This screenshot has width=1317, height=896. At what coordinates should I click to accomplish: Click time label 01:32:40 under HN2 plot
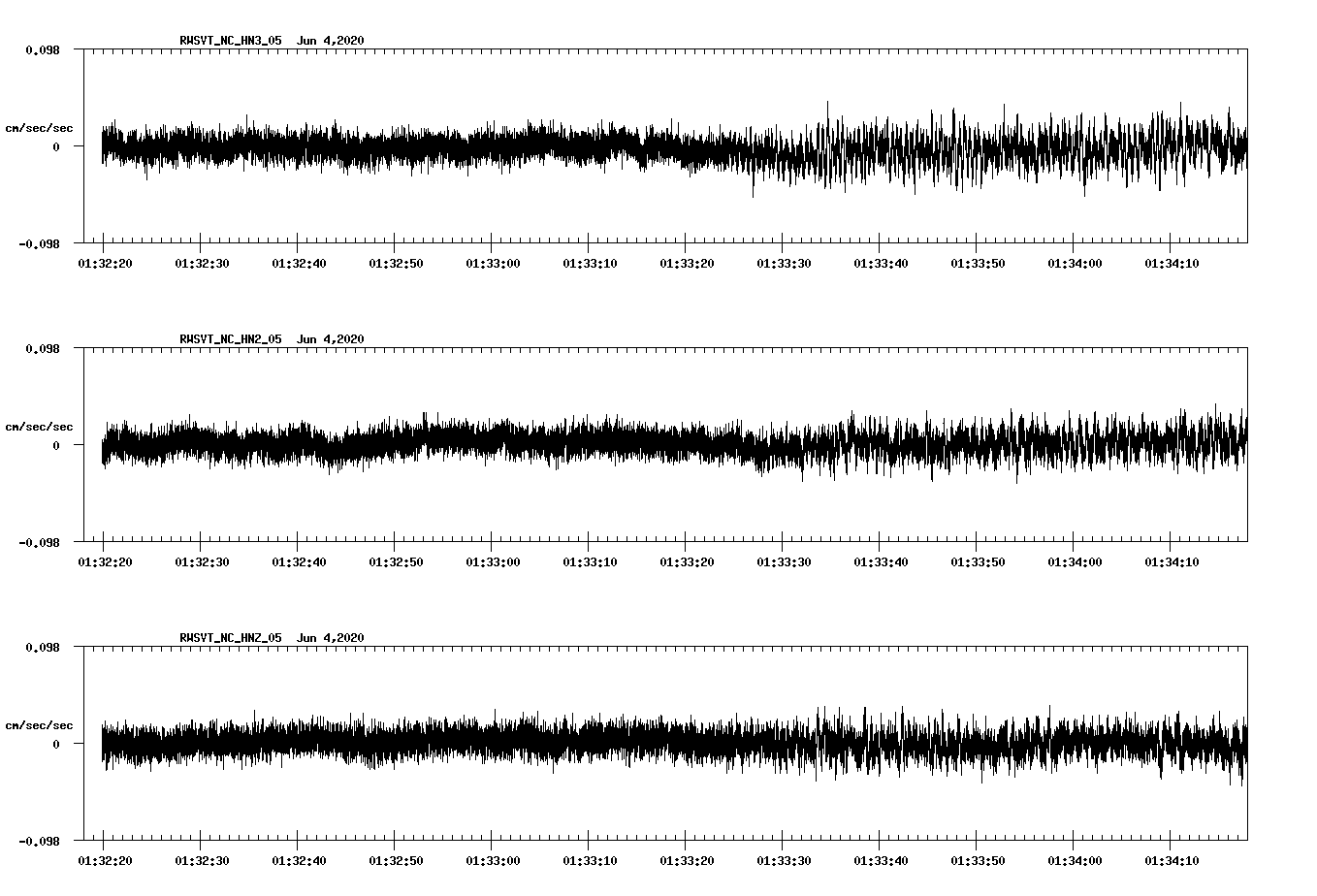pyautogui.click(x=299, y=562)
